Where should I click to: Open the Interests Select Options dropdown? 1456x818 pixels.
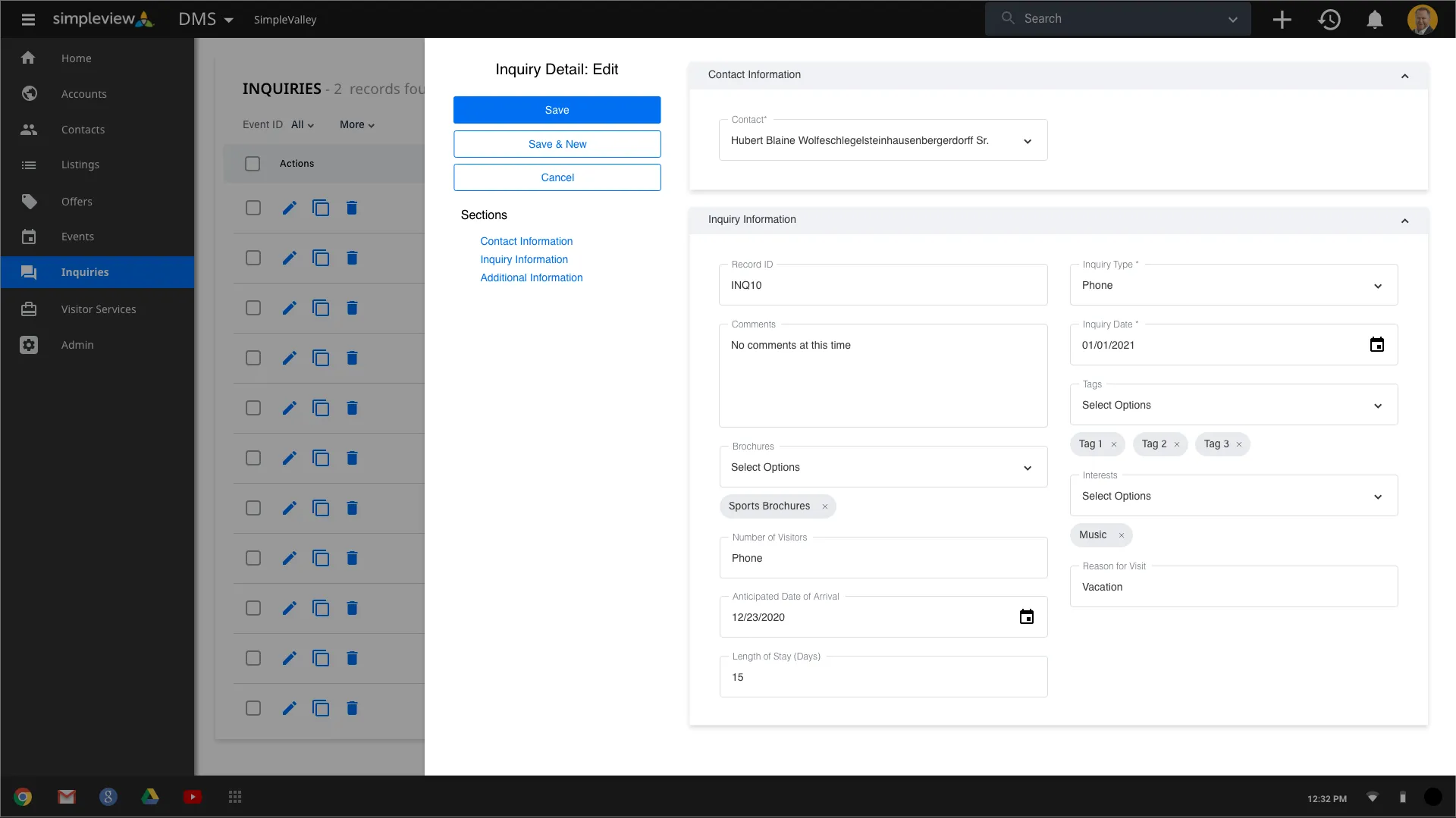pyautogui.click(x=1233, y=496)
